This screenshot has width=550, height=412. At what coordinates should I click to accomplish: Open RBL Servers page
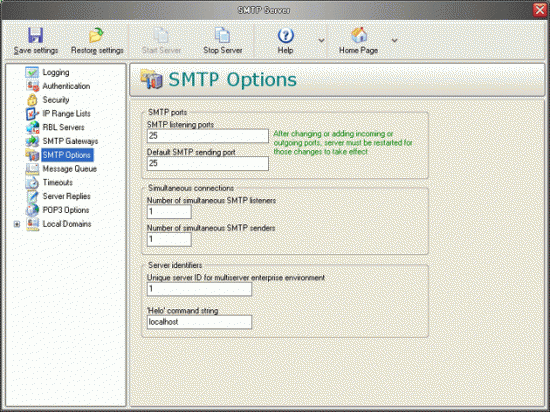coord(63,127)
